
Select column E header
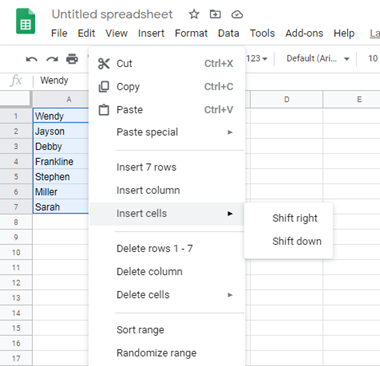351,99
